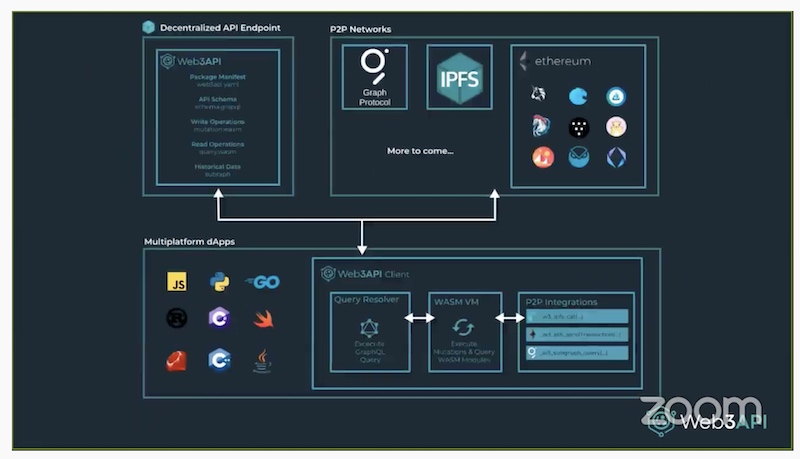Image resolution: width=800 pixels, height=459 pixels.
Task: Select the orange Swift bird logo
Action: click(x=264, y=319)
